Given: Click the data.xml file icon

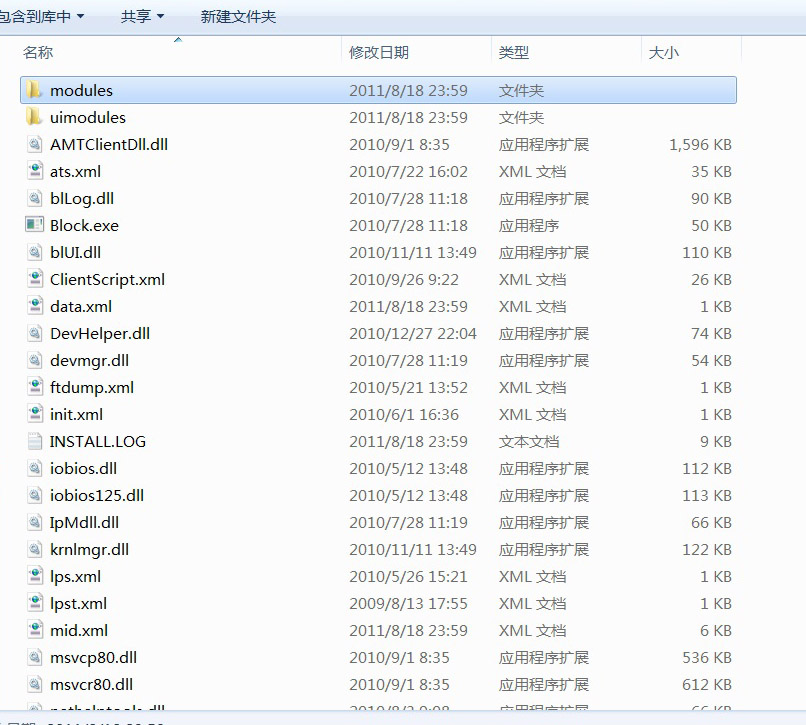Looking at the screenshot, I should 34,306.
